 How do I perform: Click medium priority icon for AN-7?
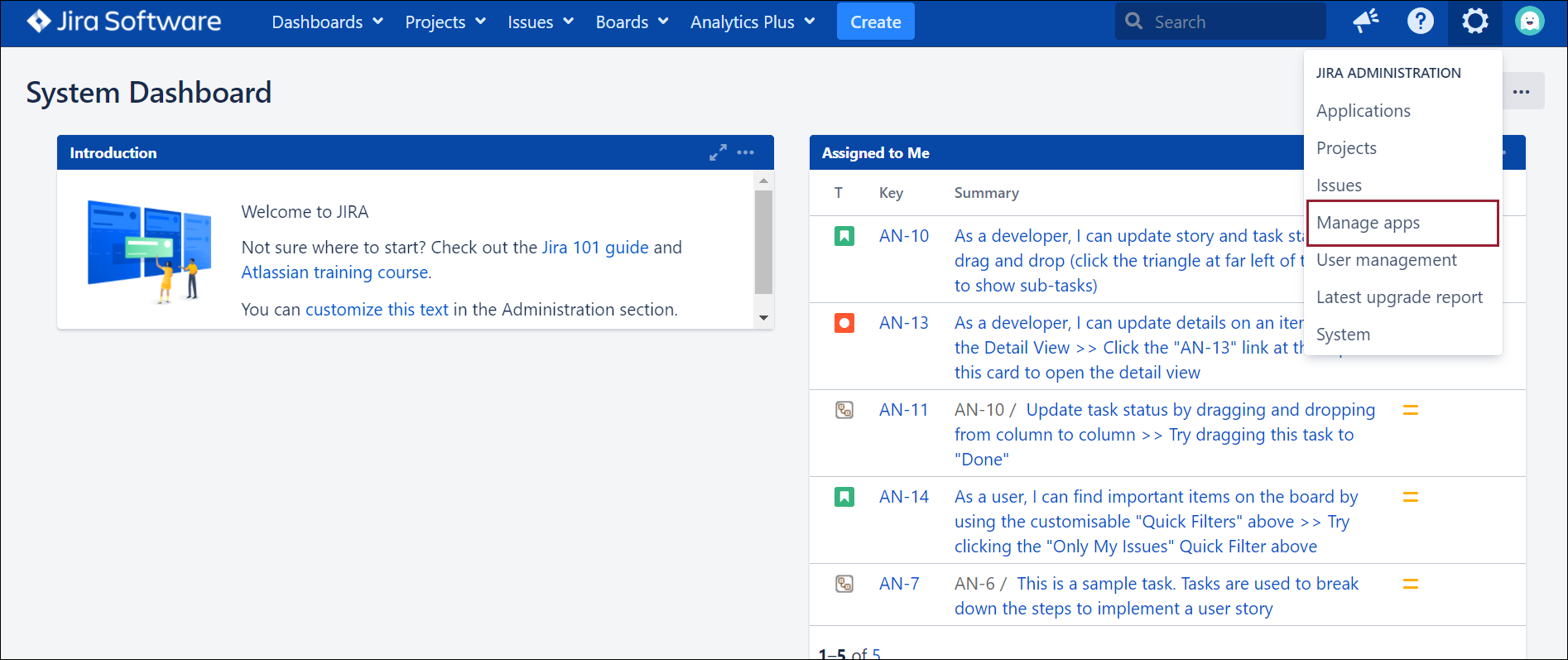(x=1411, y=584)
